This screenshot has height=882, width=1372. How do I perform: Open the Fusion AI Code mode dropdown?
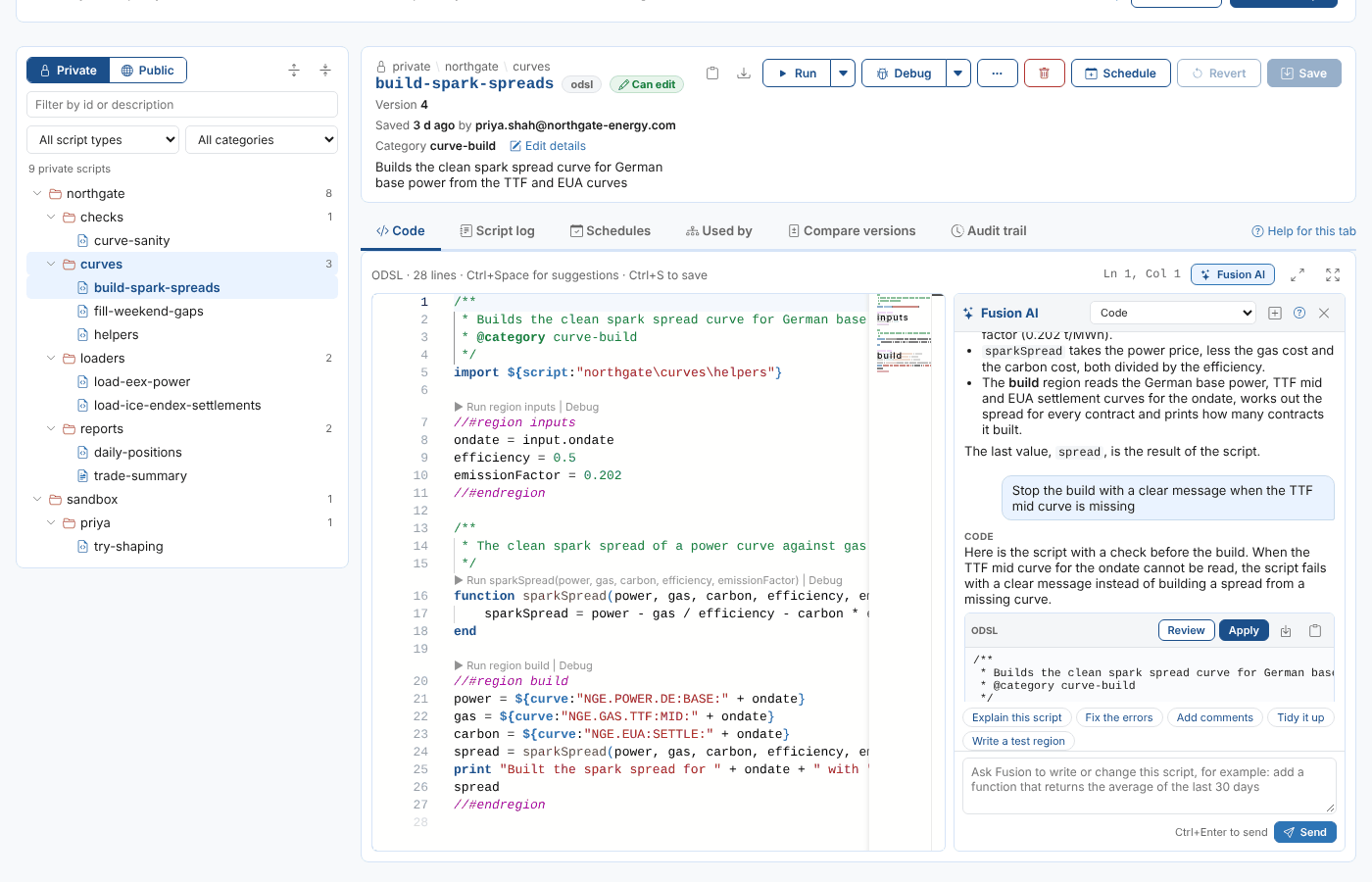[1173, 314]
